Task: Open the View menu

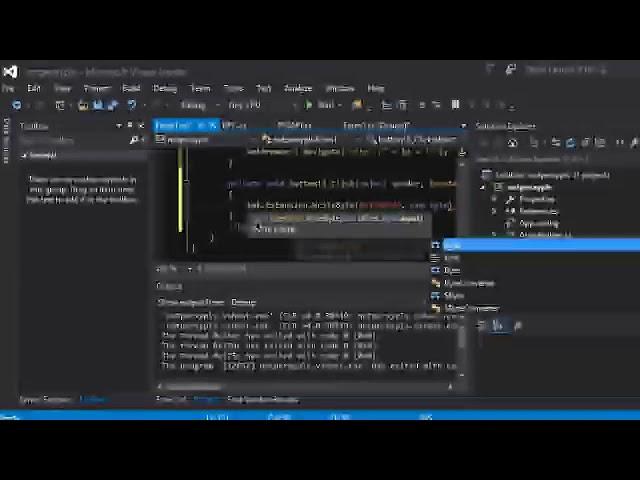Action: pos(62,89)
